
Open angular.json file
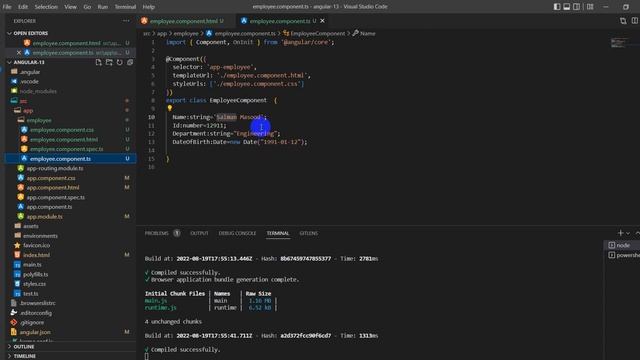[35, 332]
